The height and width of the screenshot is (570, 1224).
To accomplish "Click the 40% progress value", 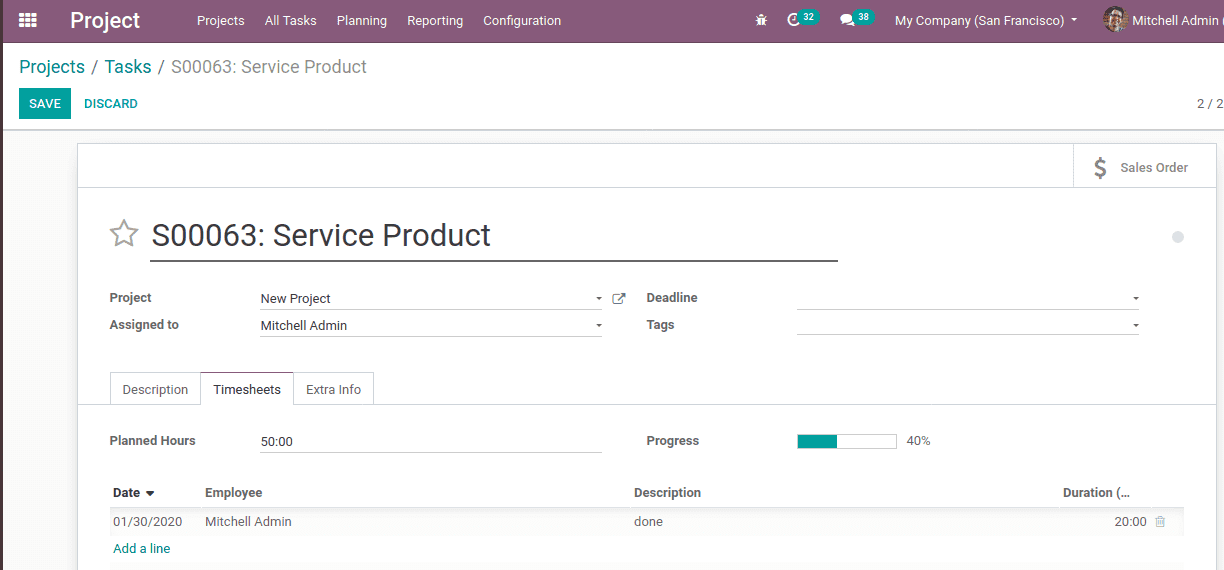I will [x=918, y=441].
